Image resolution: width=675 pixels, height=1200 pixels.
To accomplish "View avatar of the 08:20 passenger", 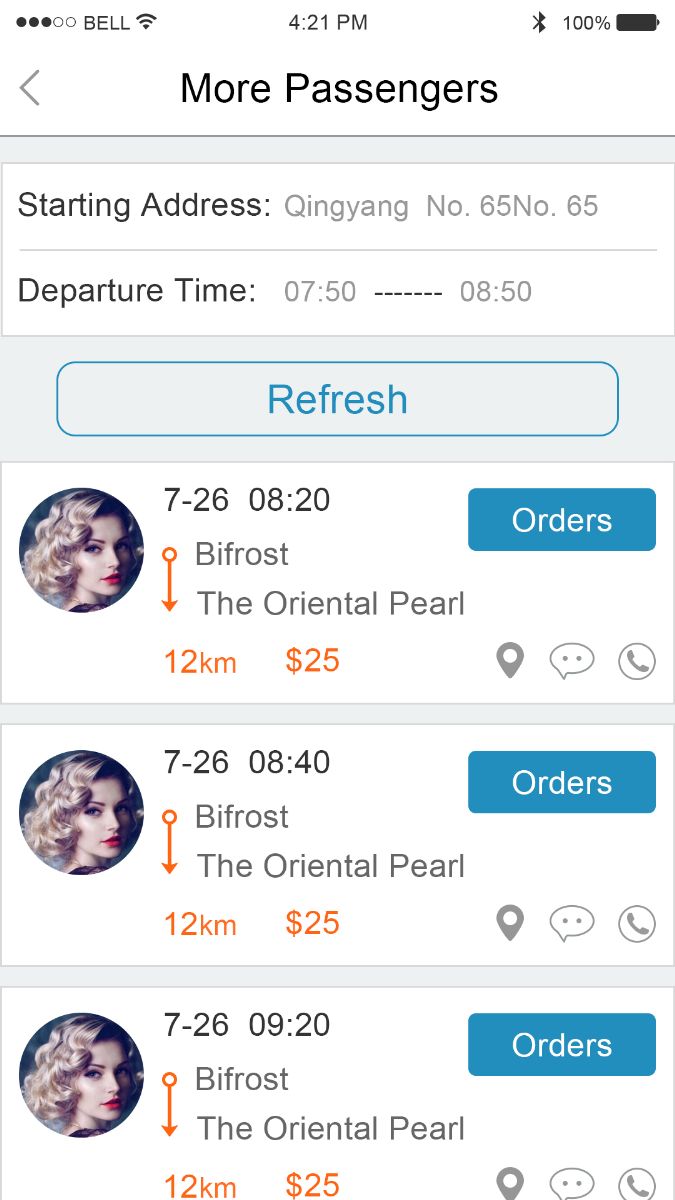I will (x=81, y=550).
